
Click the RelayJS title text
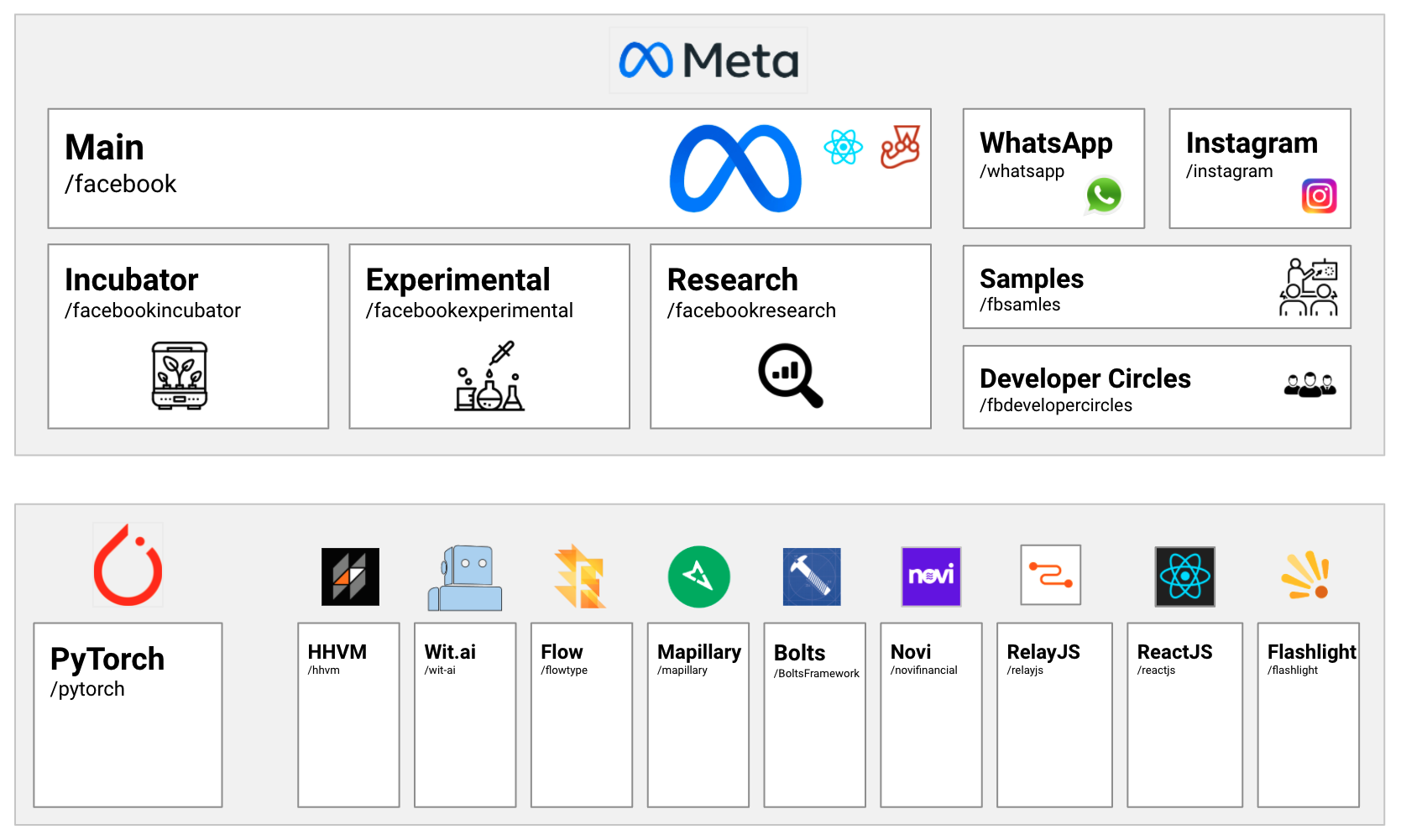click(x=1043, y=652)
